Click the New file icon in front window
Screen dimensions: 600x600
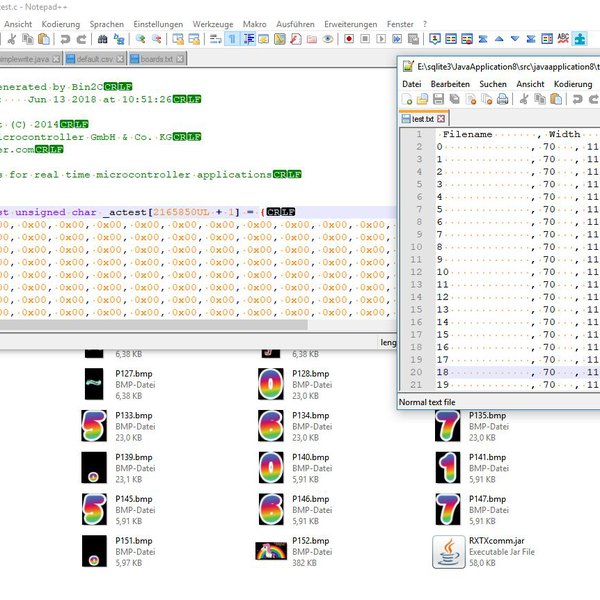pos(408,99)
